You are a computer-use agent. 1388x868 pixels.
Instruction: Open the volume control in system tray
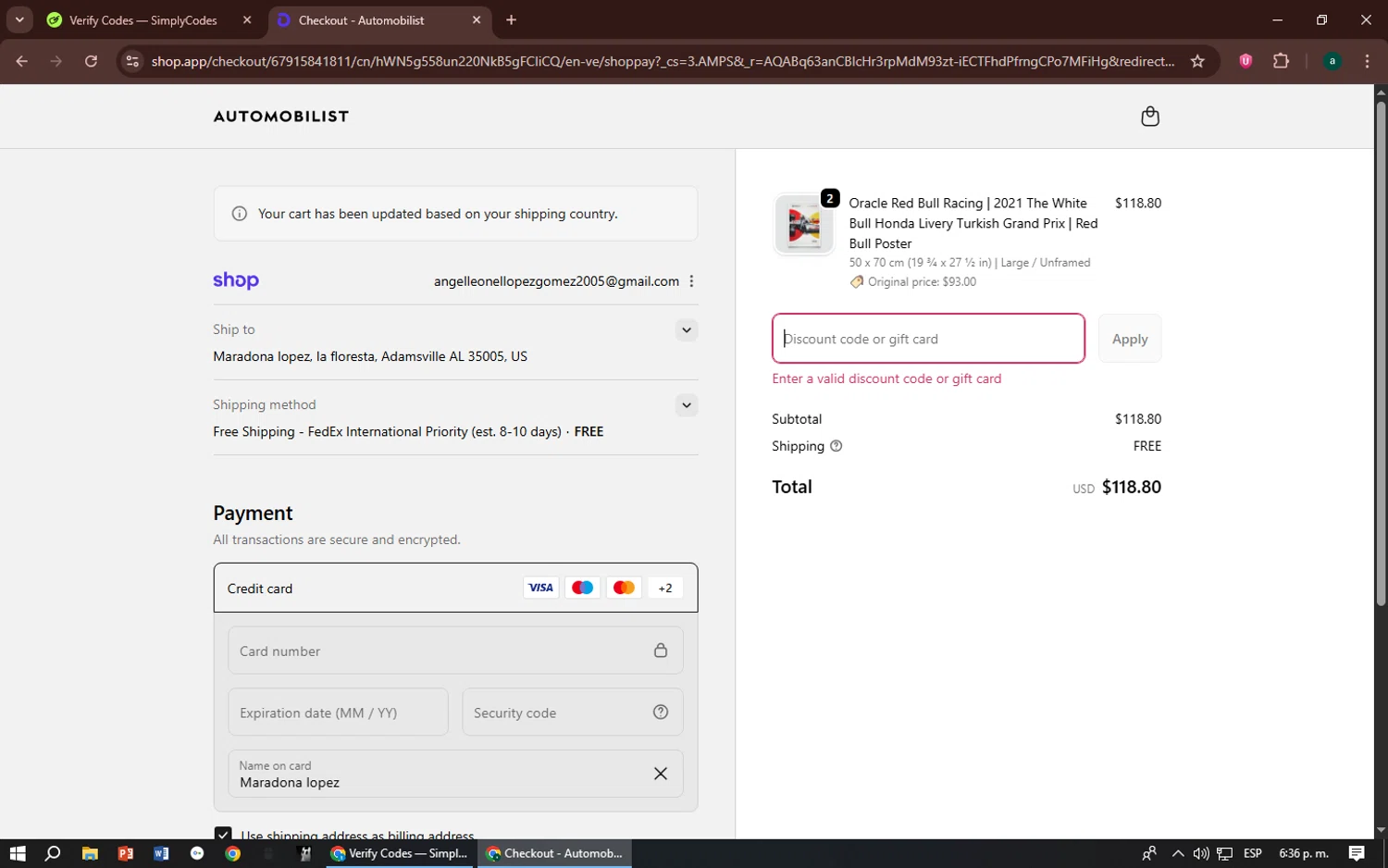pos(1201,853)
